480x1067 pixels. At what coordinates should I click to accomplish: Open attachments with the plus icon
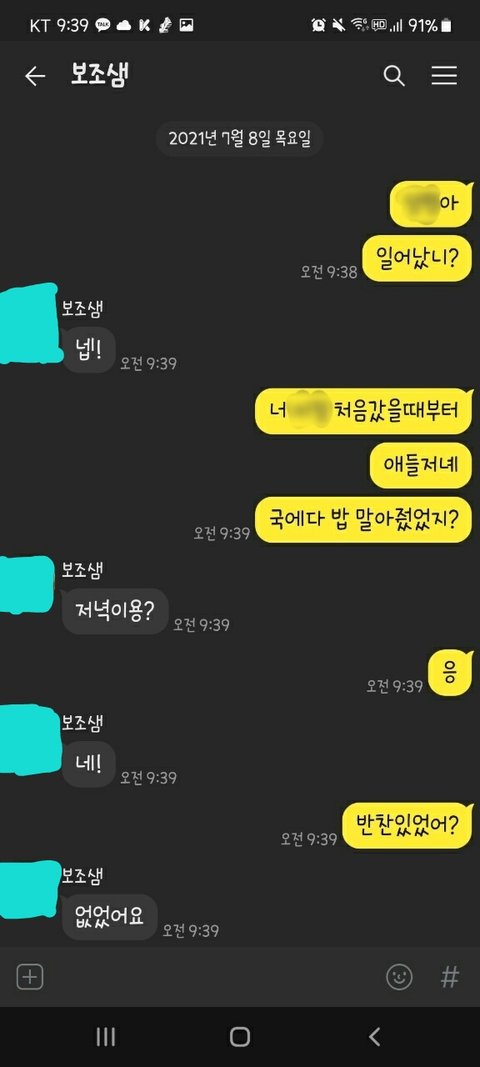point(29,977)
